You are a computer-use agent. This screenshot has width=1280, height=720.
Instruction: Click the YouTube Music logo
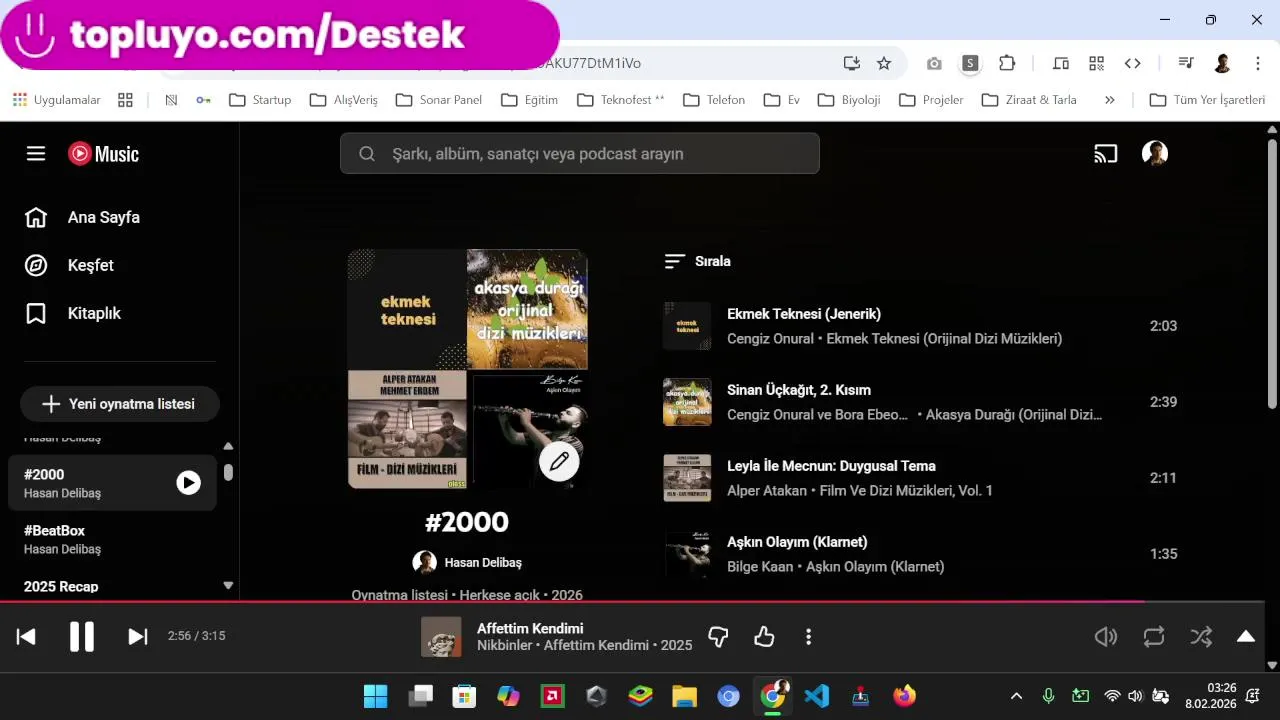click(x=103, y=153)
